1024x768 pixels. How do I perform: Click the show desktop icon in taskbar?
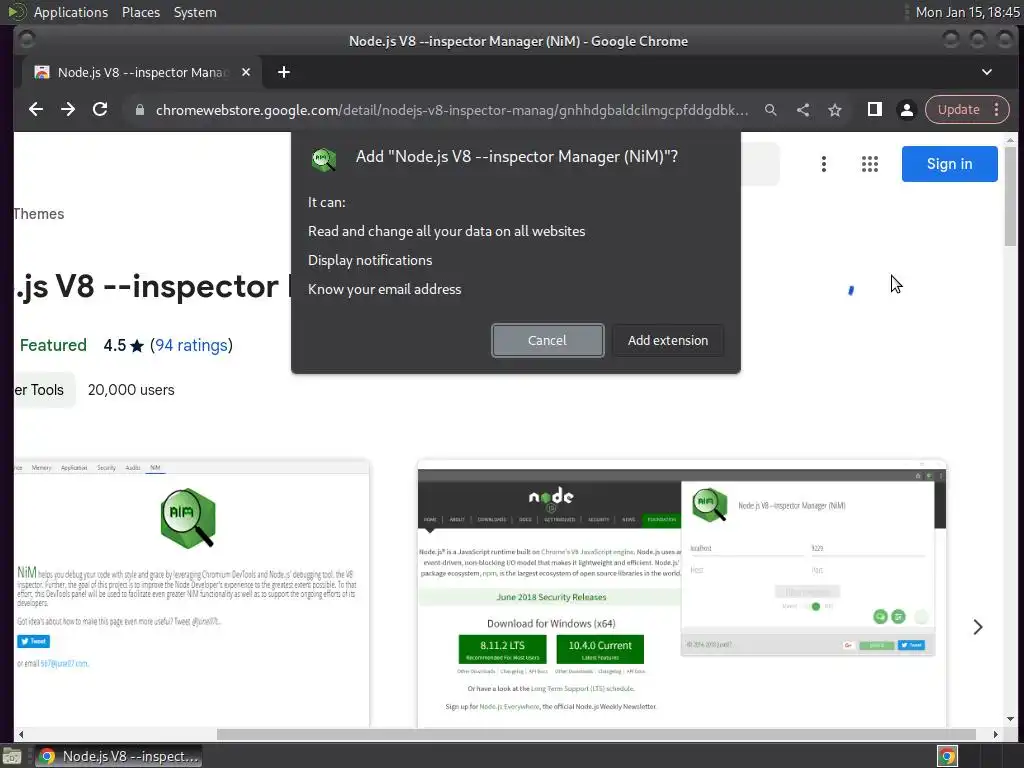point(12,756)
